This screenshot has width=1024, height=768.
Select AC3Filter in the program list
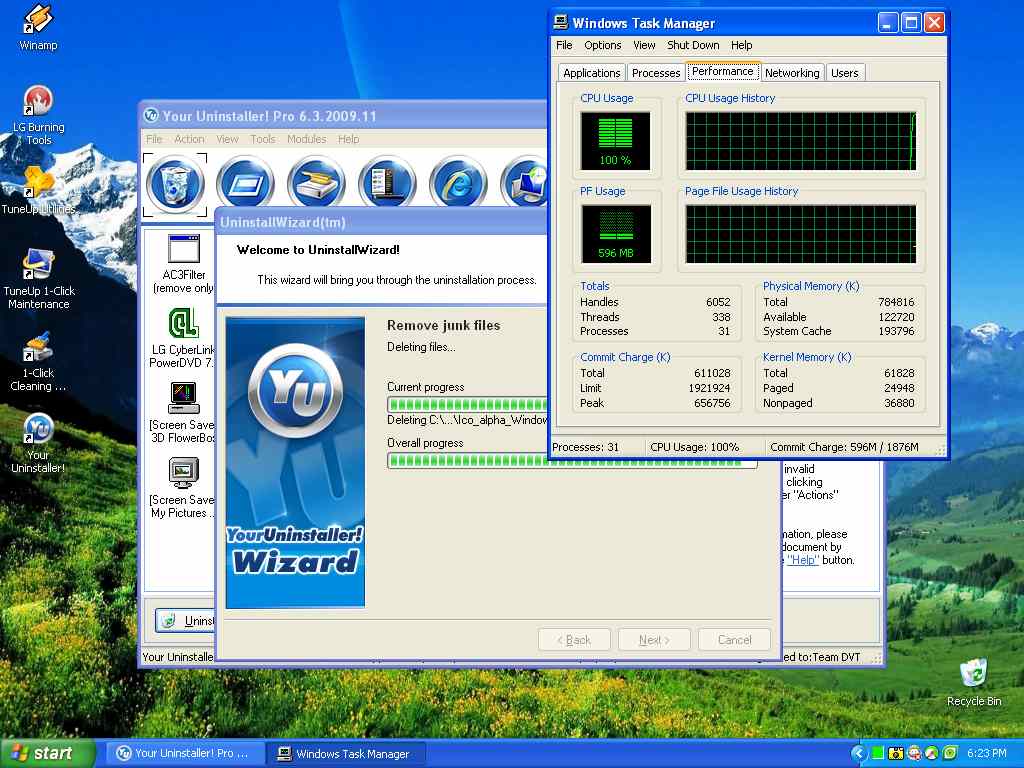pyautogui.click(x=184, y=264)
